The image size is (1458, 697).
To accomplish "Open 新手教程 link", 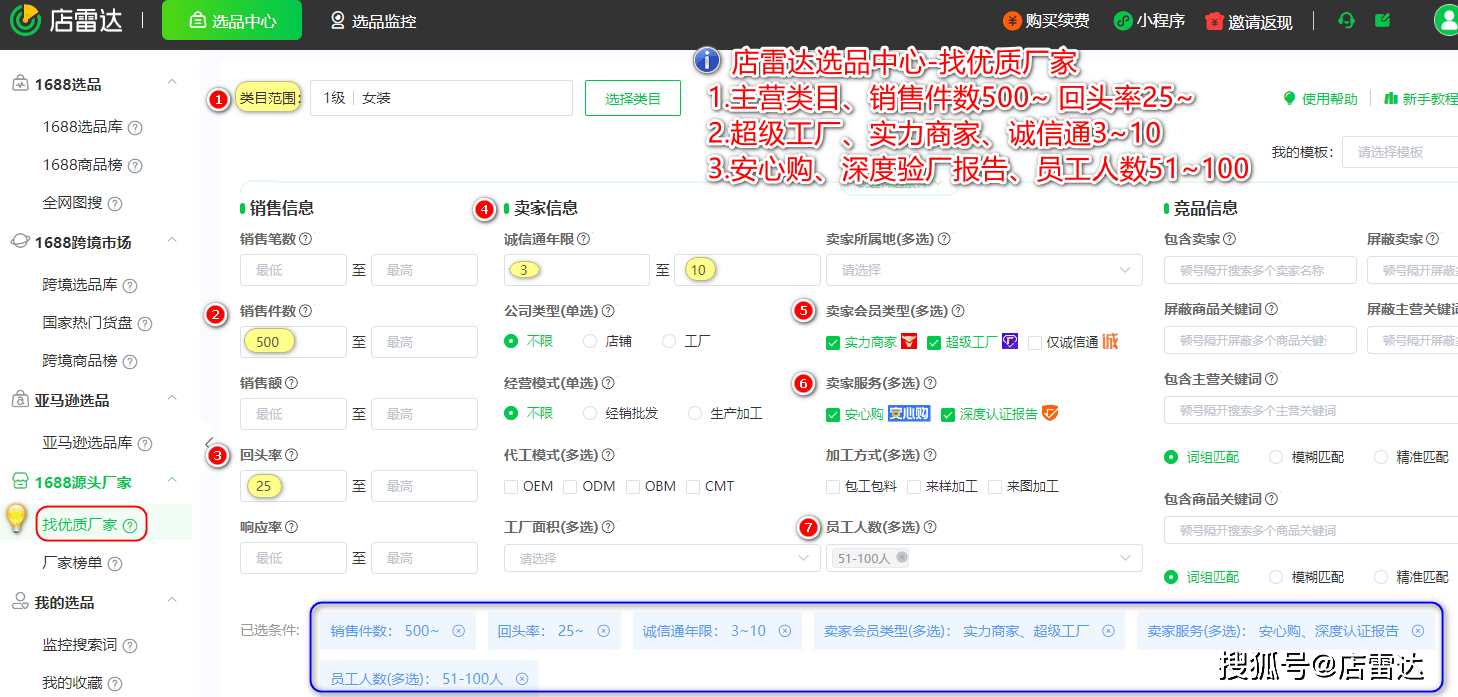I will [1421, 98].
